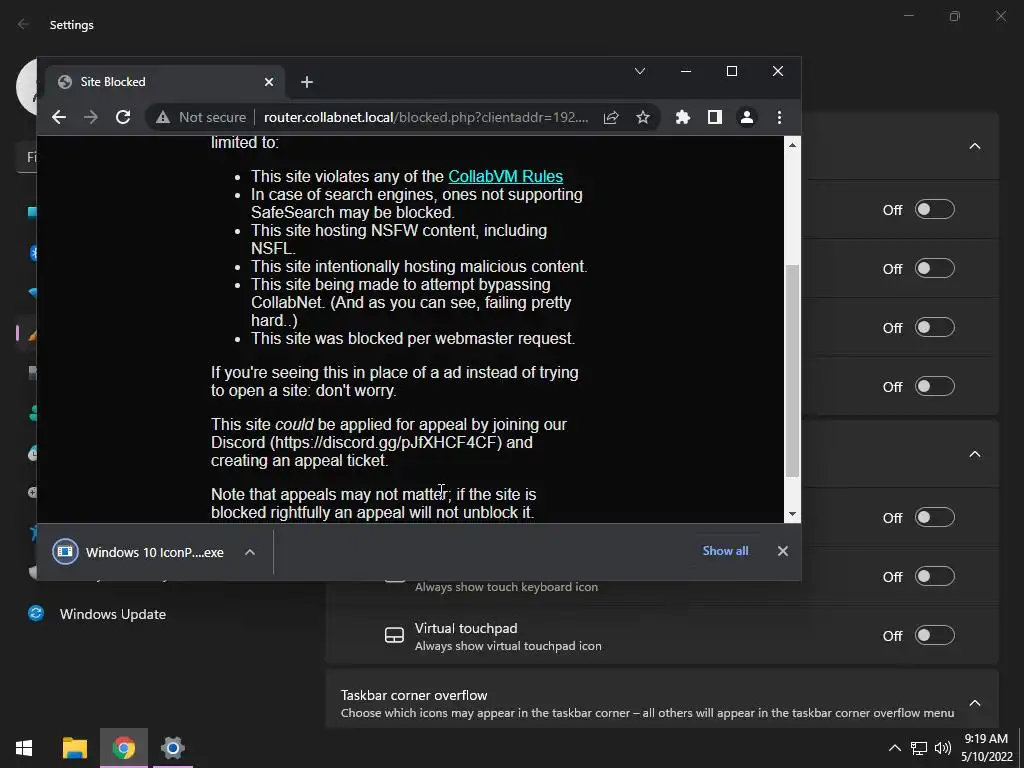This screenshot has width=1024, height=768.
Task: Open the volume tray icon
Action: (942, 748)
